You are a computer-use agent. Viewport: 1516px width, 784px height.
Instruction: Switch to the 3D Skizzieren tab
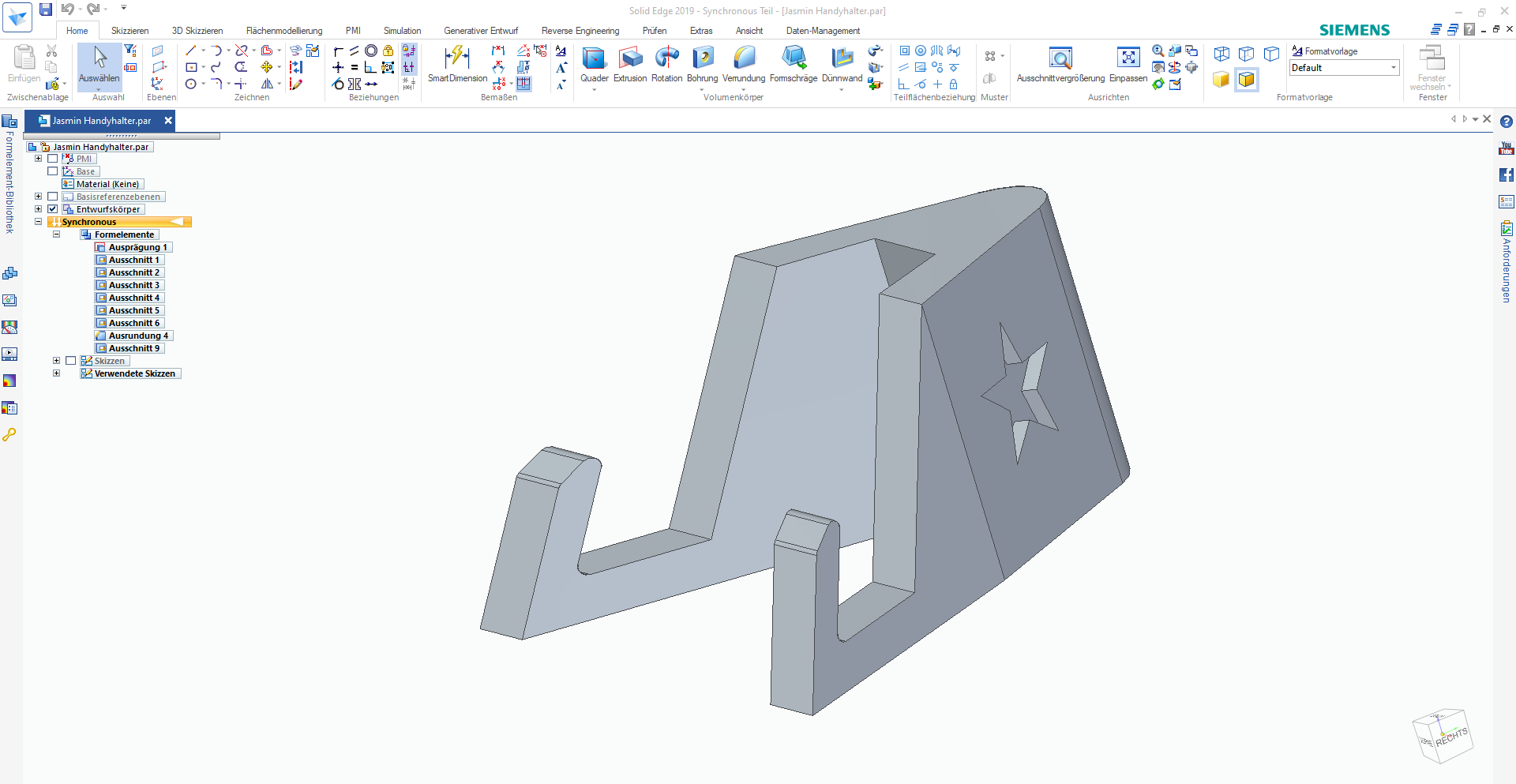(x=197, y=31)
